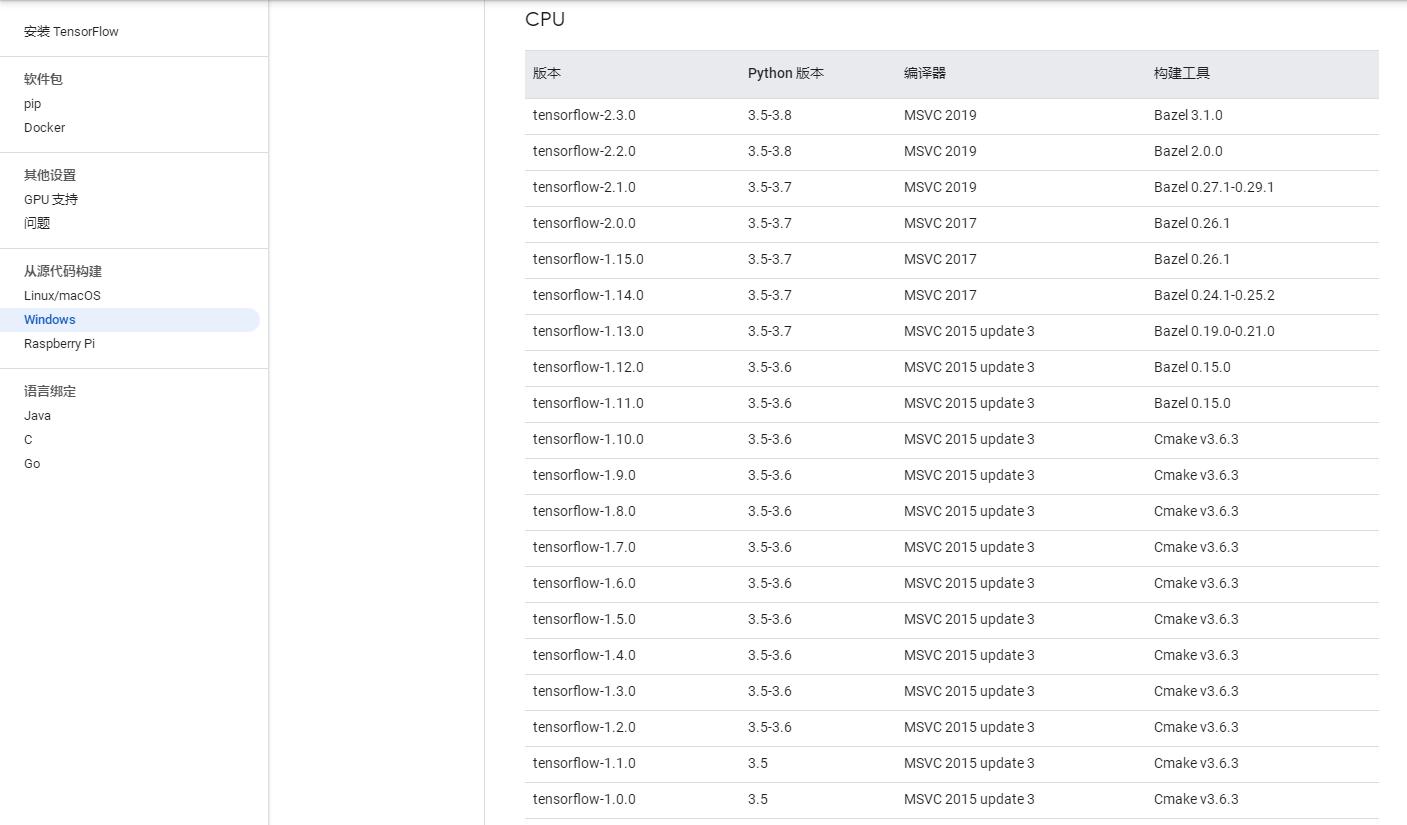Open GPU 支持 in the sidebar
This screenshot has width=1407, height=825.
(x=51, y=200)
